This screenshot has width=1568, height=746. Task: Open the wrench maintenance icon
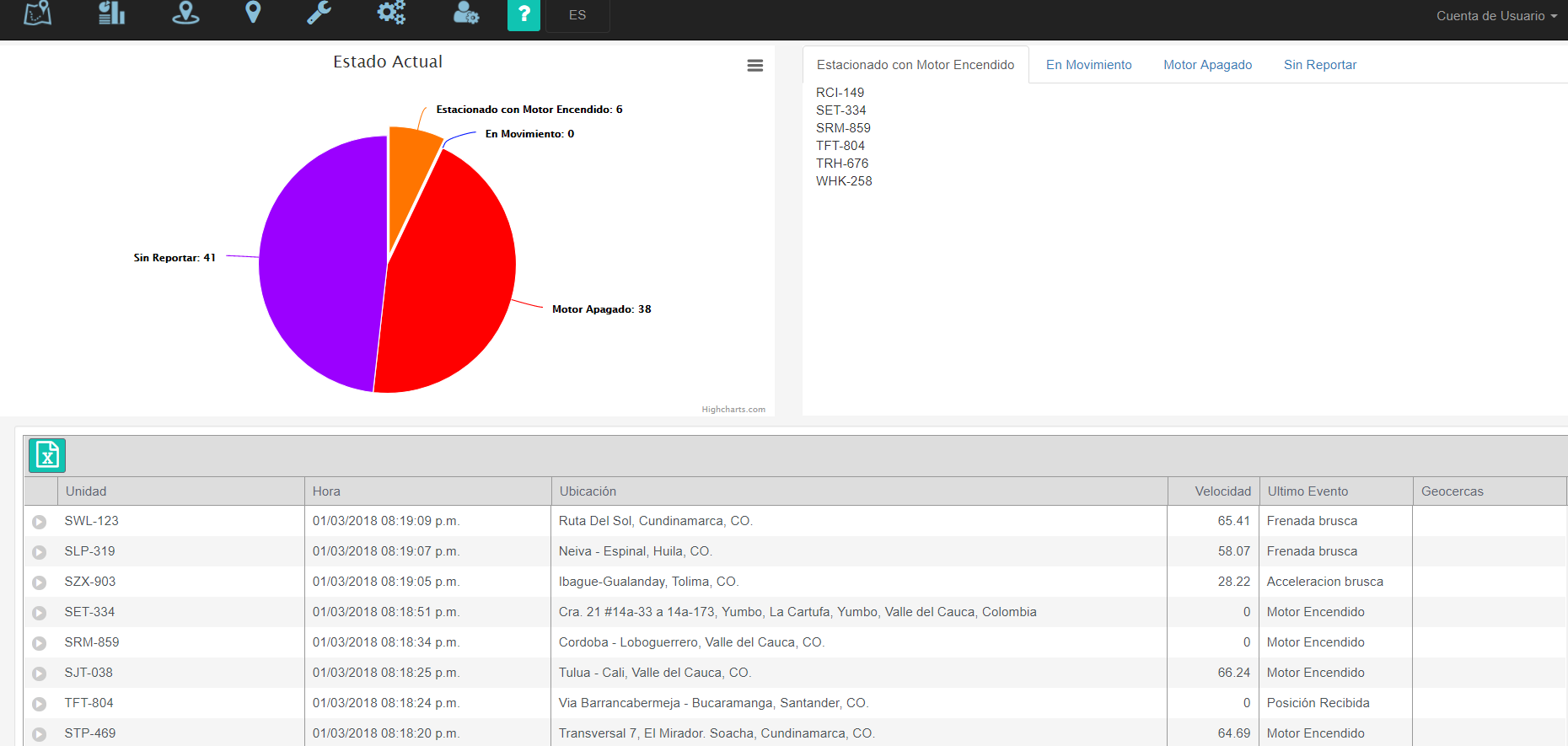319,13
